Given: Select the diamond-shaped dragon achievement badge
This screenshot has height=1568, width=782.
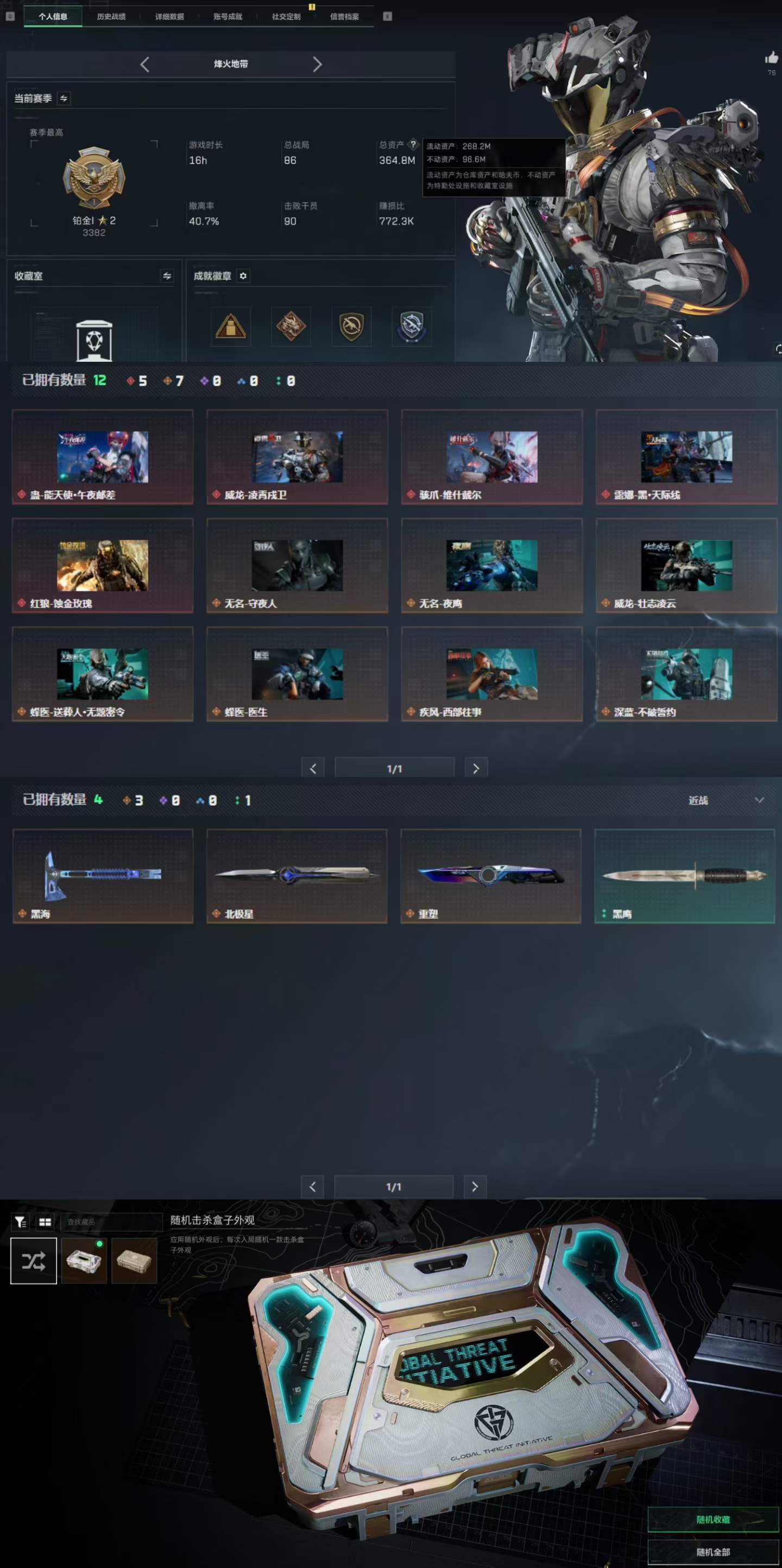Looking at the screenshot, I should 291,327.
